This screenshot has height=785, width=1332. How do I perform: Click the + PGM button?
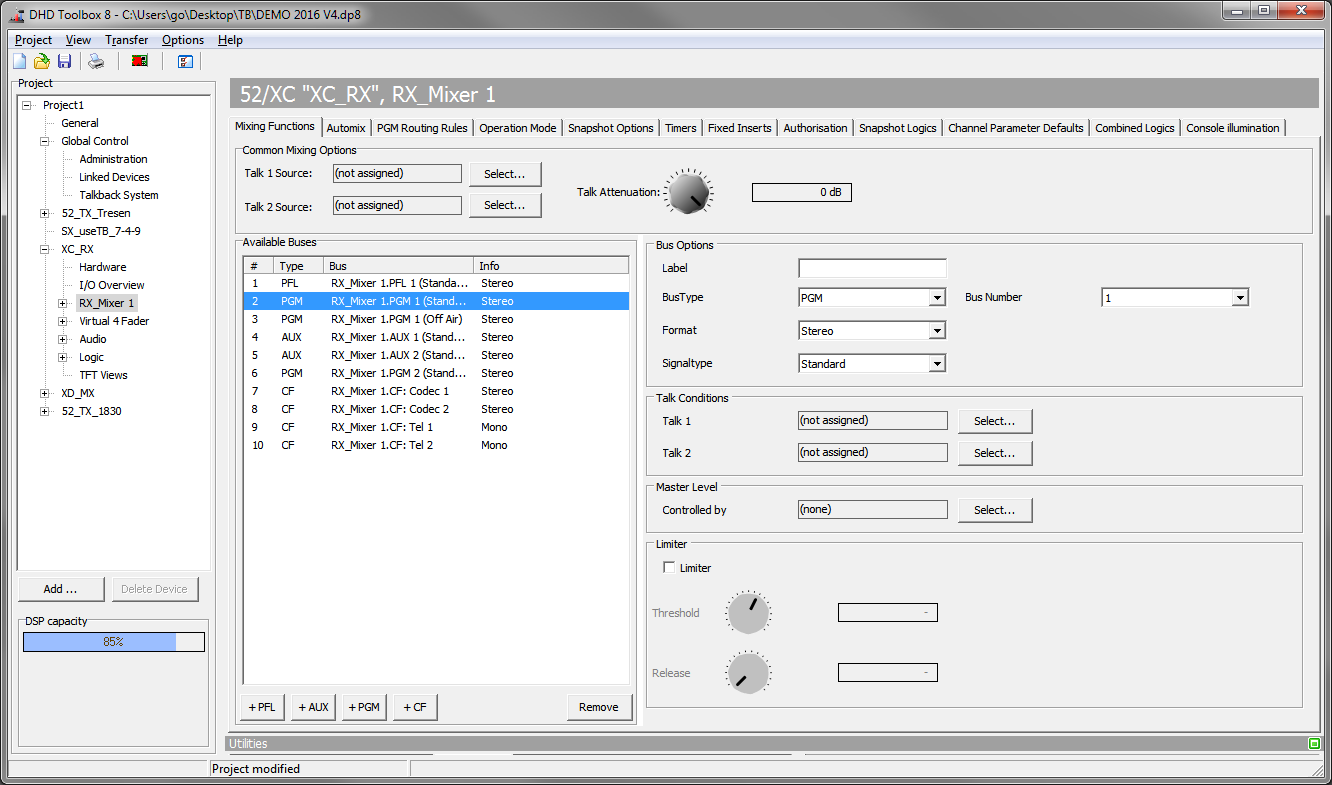(x=363, y=707)
